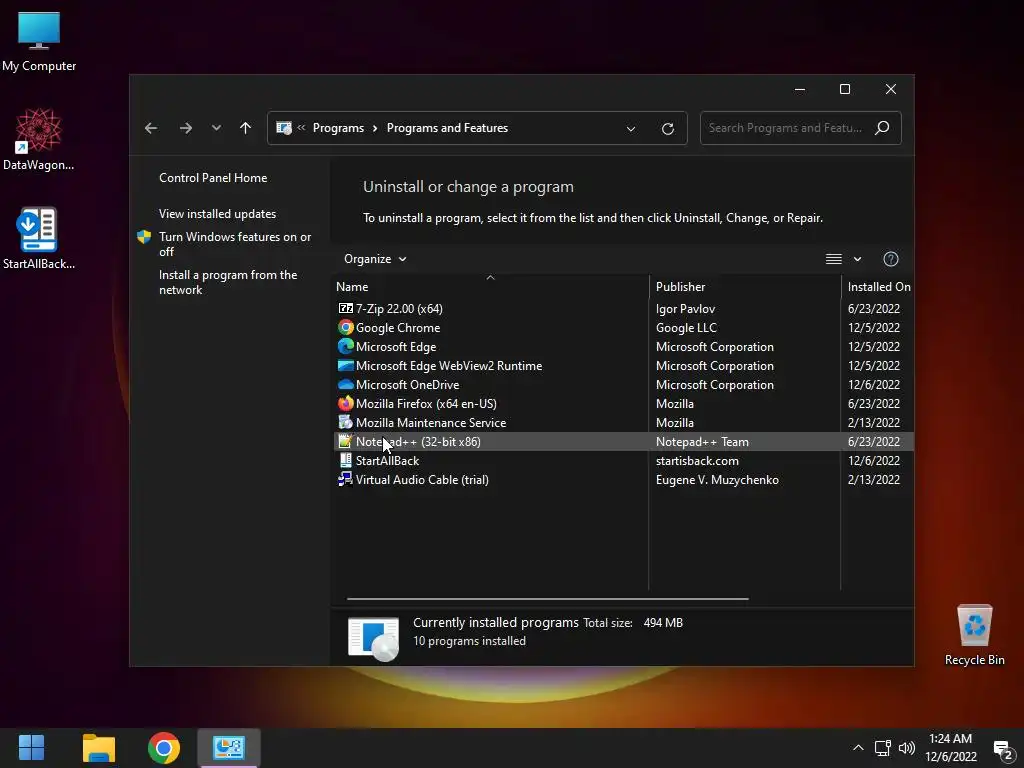The width and height of the screenshot is (1024, 768).
Task: Open the Windows Start button
Action: [x=31, y=748]
